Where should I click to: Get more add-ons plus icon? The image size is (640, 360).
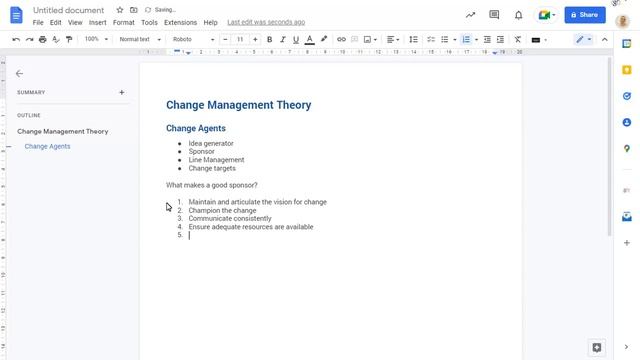pos(627,243)
